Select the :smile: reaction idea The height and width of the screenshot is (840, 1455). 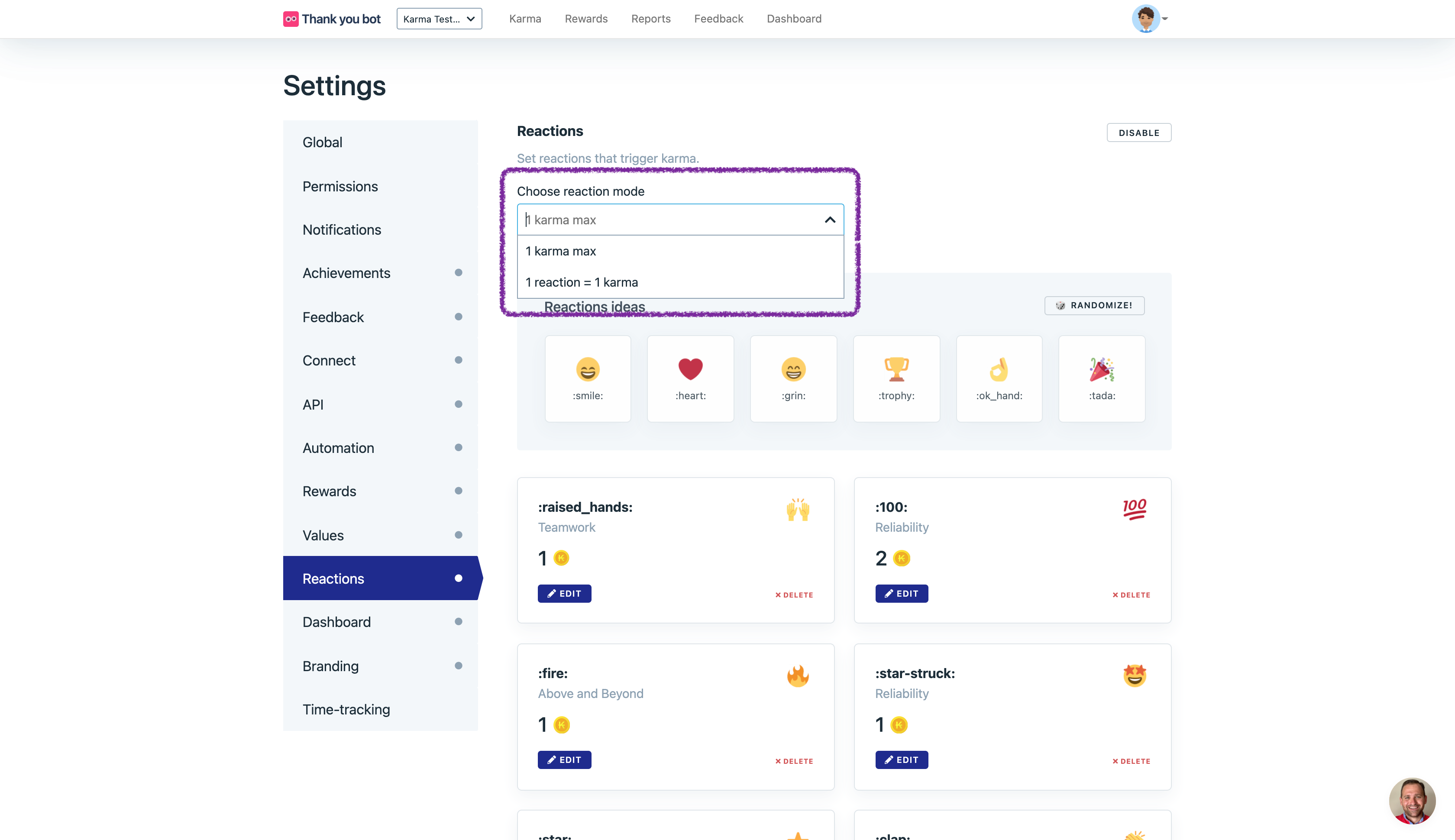click(587, 378)
